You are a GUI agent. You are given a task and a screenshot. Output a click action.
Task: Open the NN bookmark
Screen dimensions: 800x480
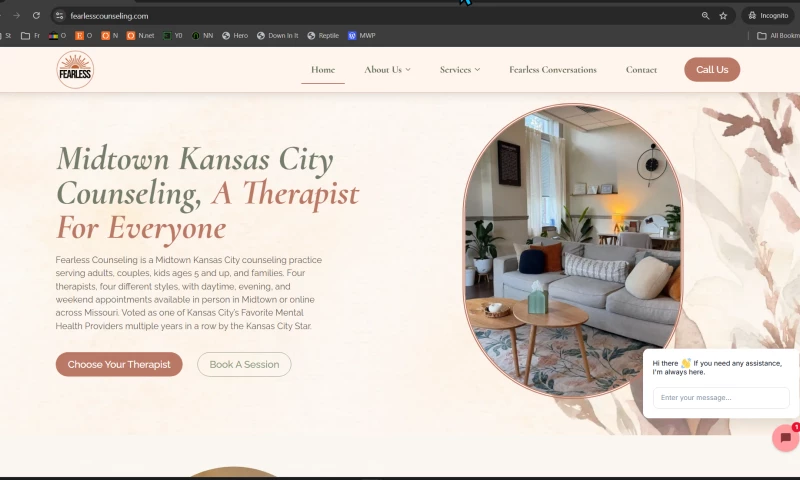pyautogui.click(x=203, y=36)
